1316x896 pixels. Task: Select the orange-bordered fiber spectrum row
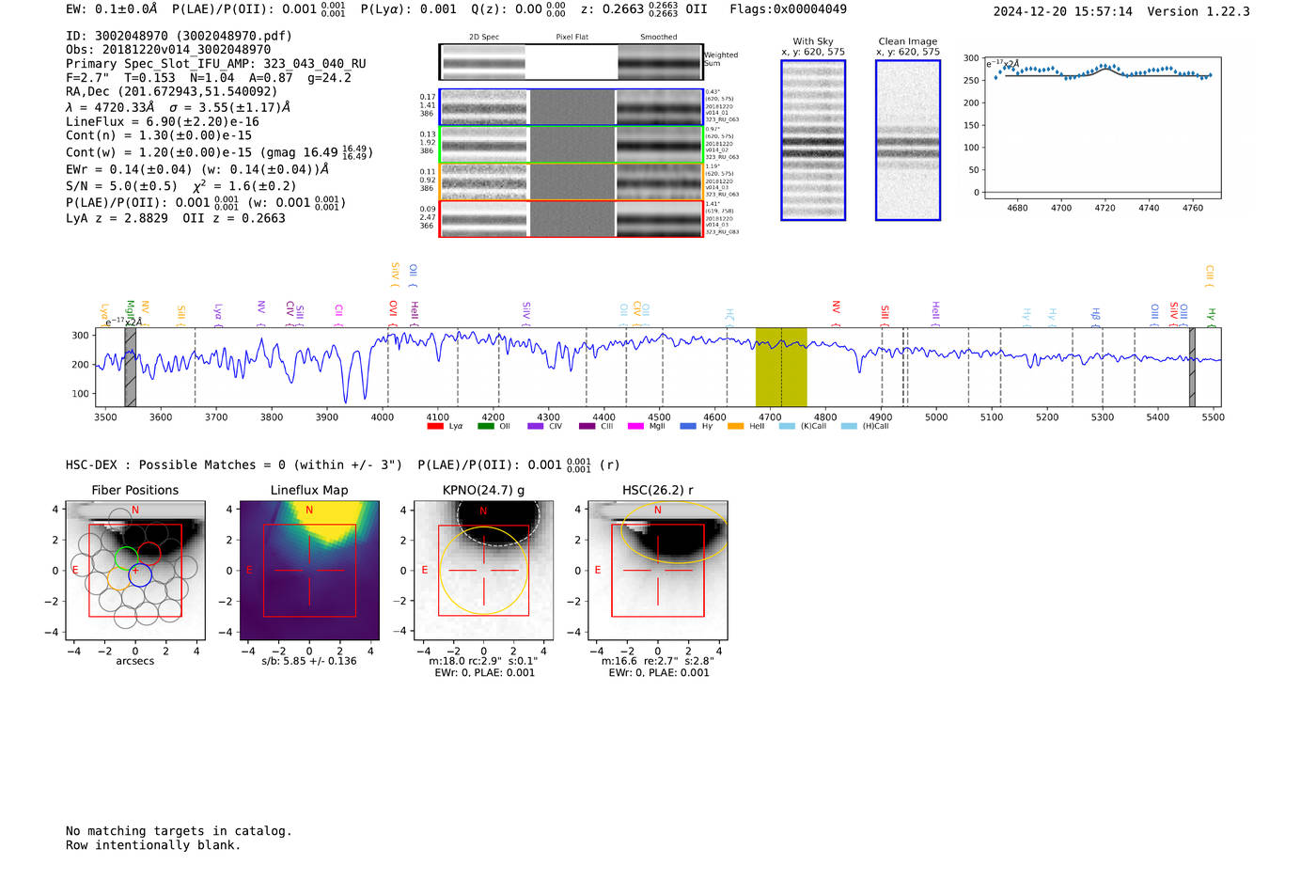pyautogui.click(x=571, y=181)
